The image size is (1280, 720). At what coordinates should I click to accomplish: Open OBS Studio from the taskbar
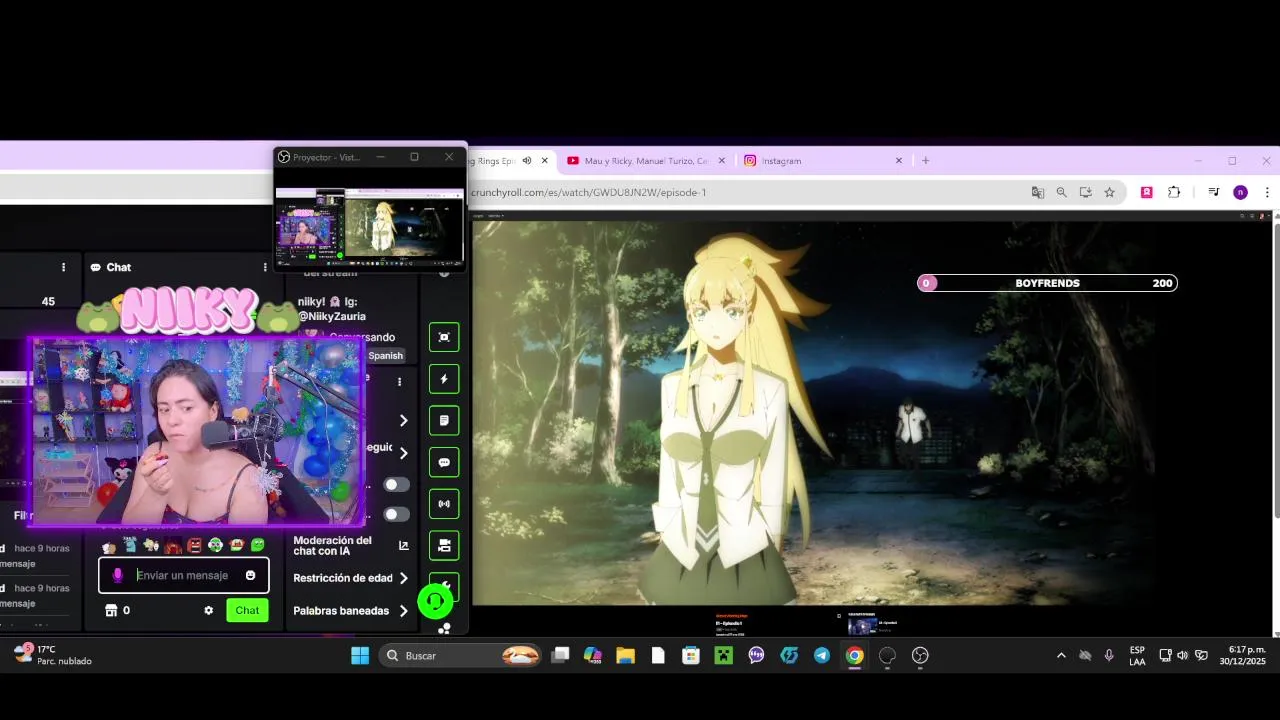[920, 655]
